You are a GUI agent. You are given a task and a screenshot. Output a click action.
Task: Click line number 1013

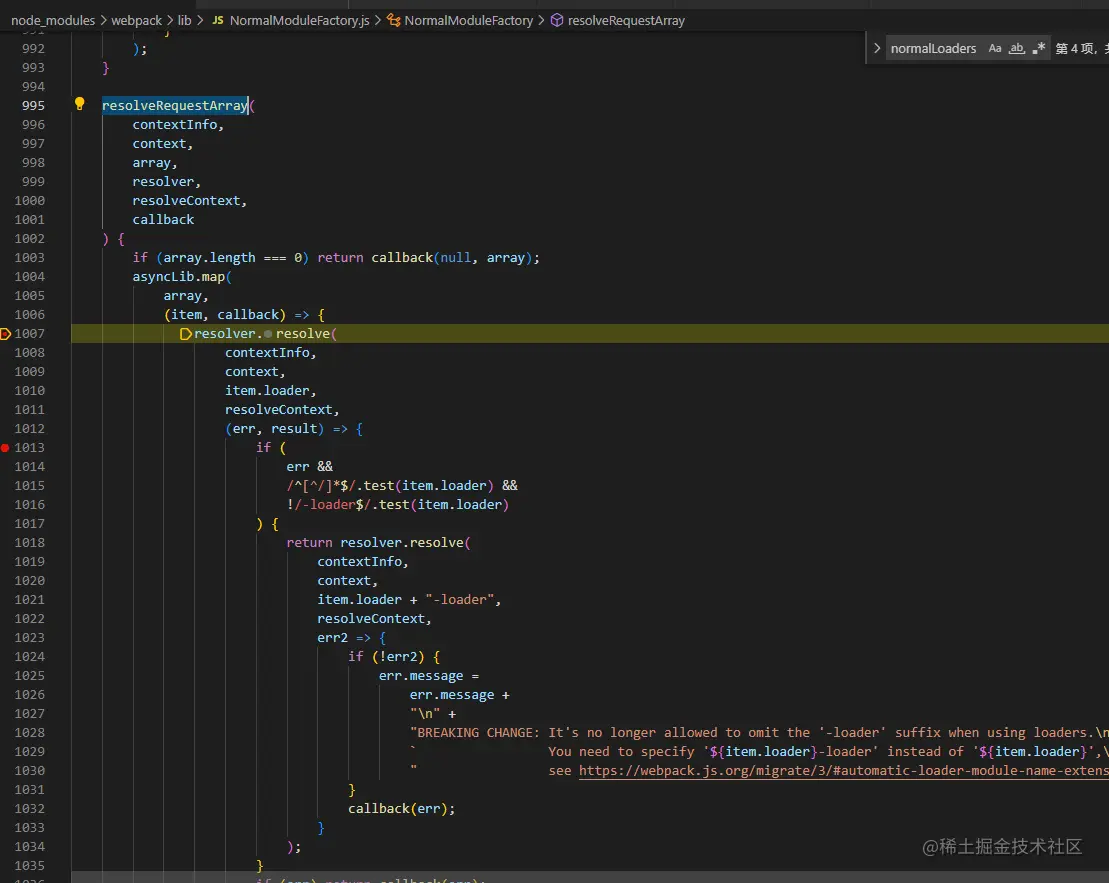tap(30, 447)
